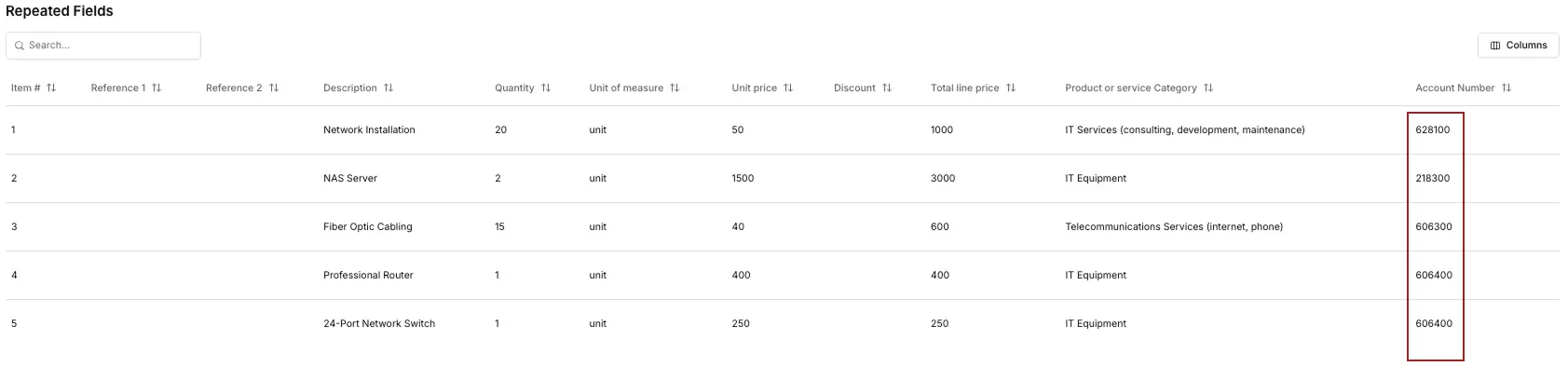Sort by Account Number column icon
This screenshot has height=380, width=1568.
point(1507,88)
